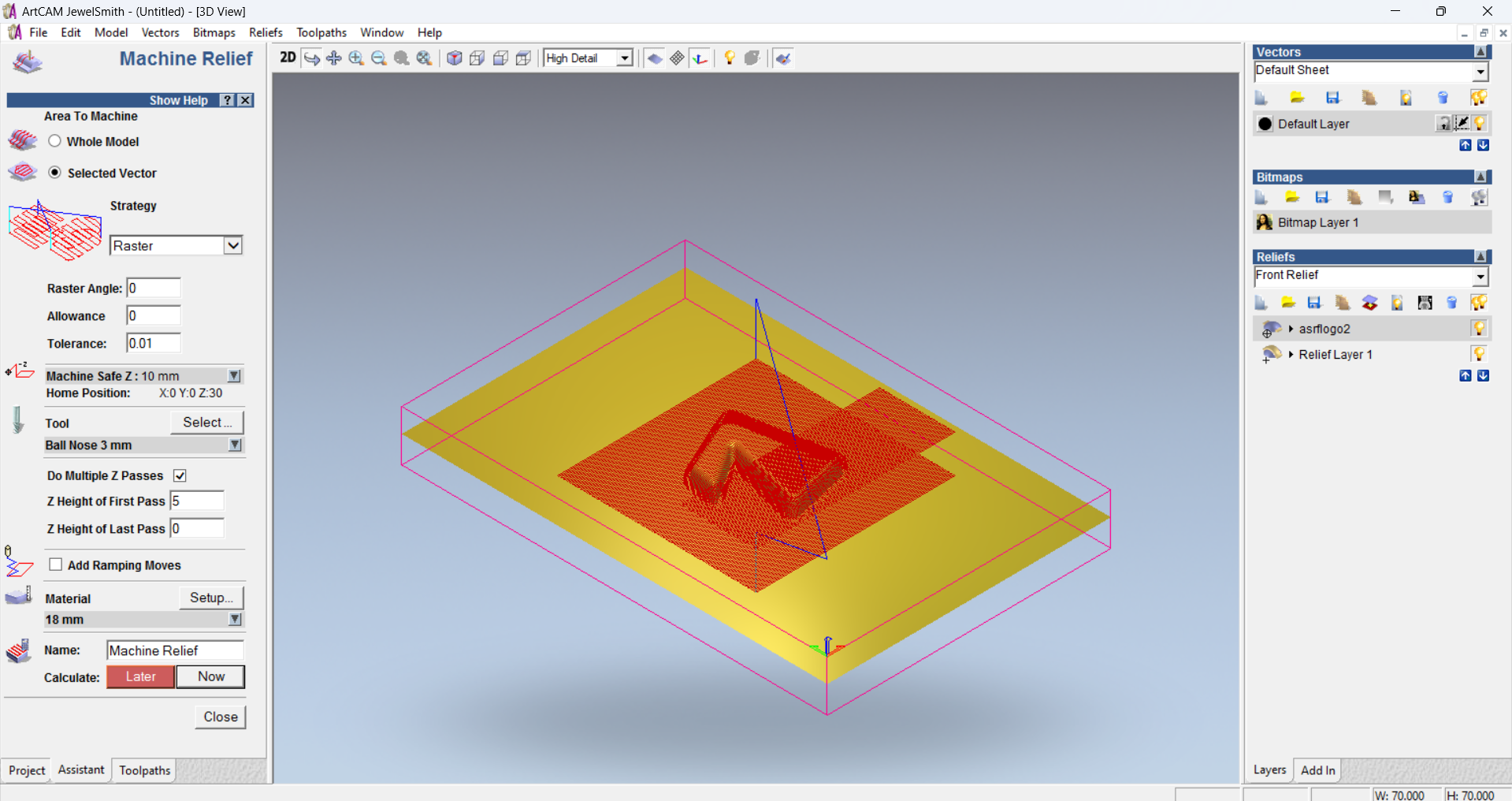1512x801 pixels.
Task: Open the Default Sheet dropdown
Action: [1480, 72]
